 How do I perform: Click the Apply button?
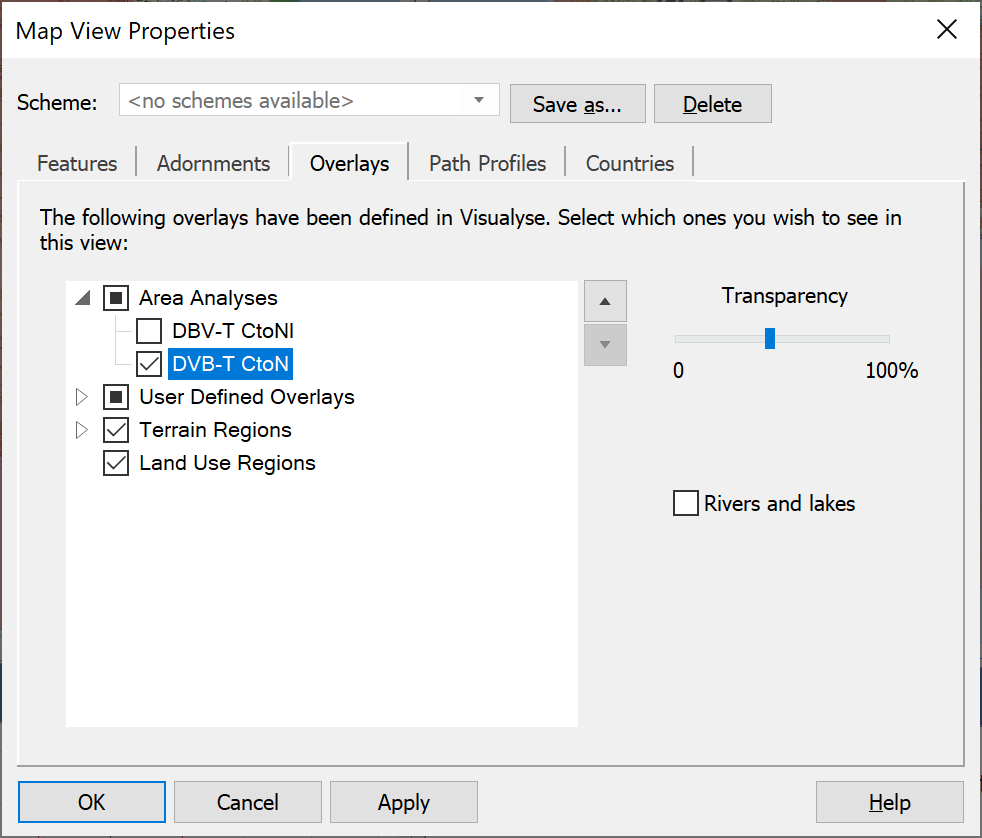point(404,802)
